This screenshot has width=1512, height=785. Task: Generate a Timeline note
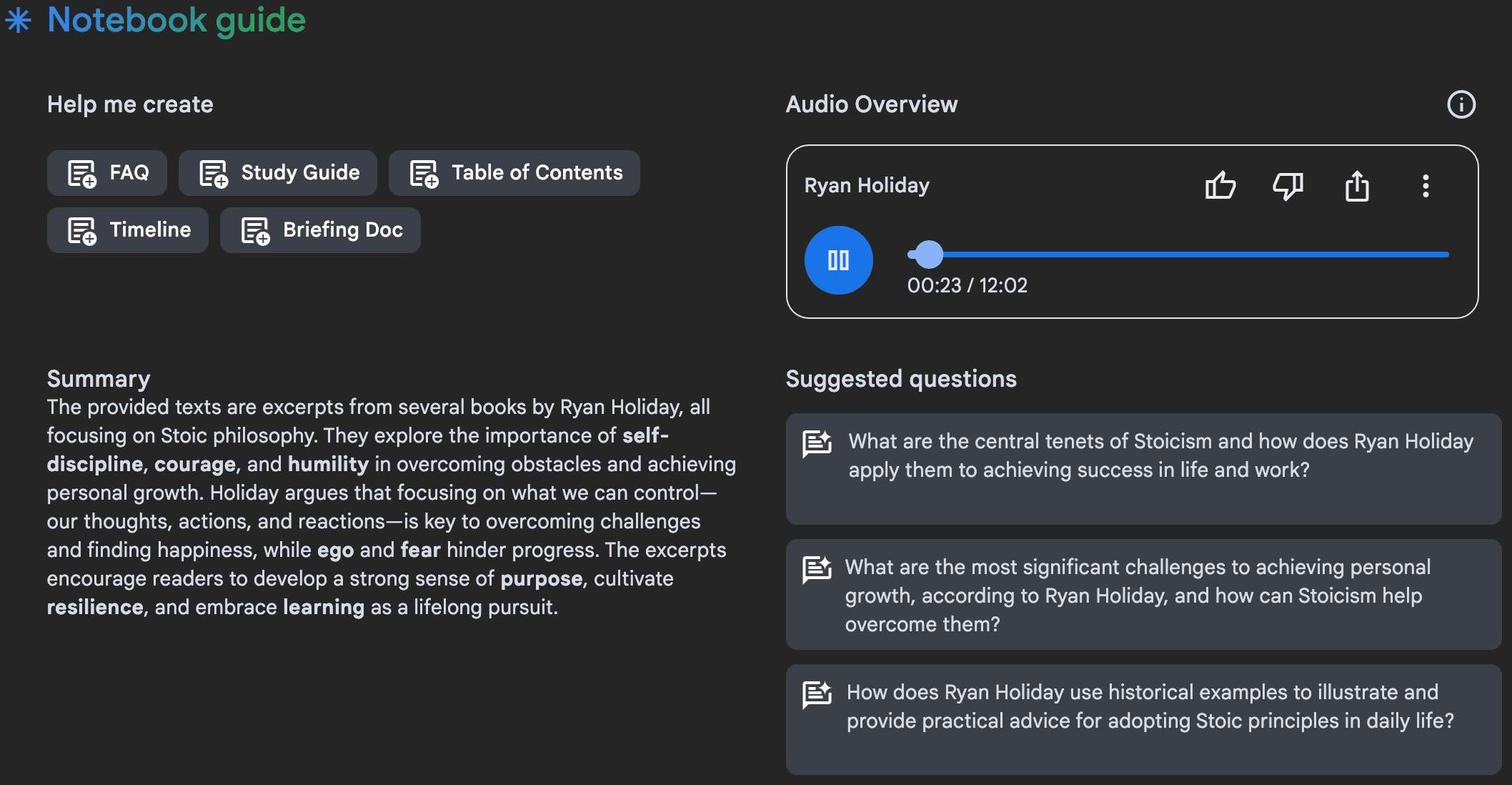pyautogui.click(x=128, y=230)
